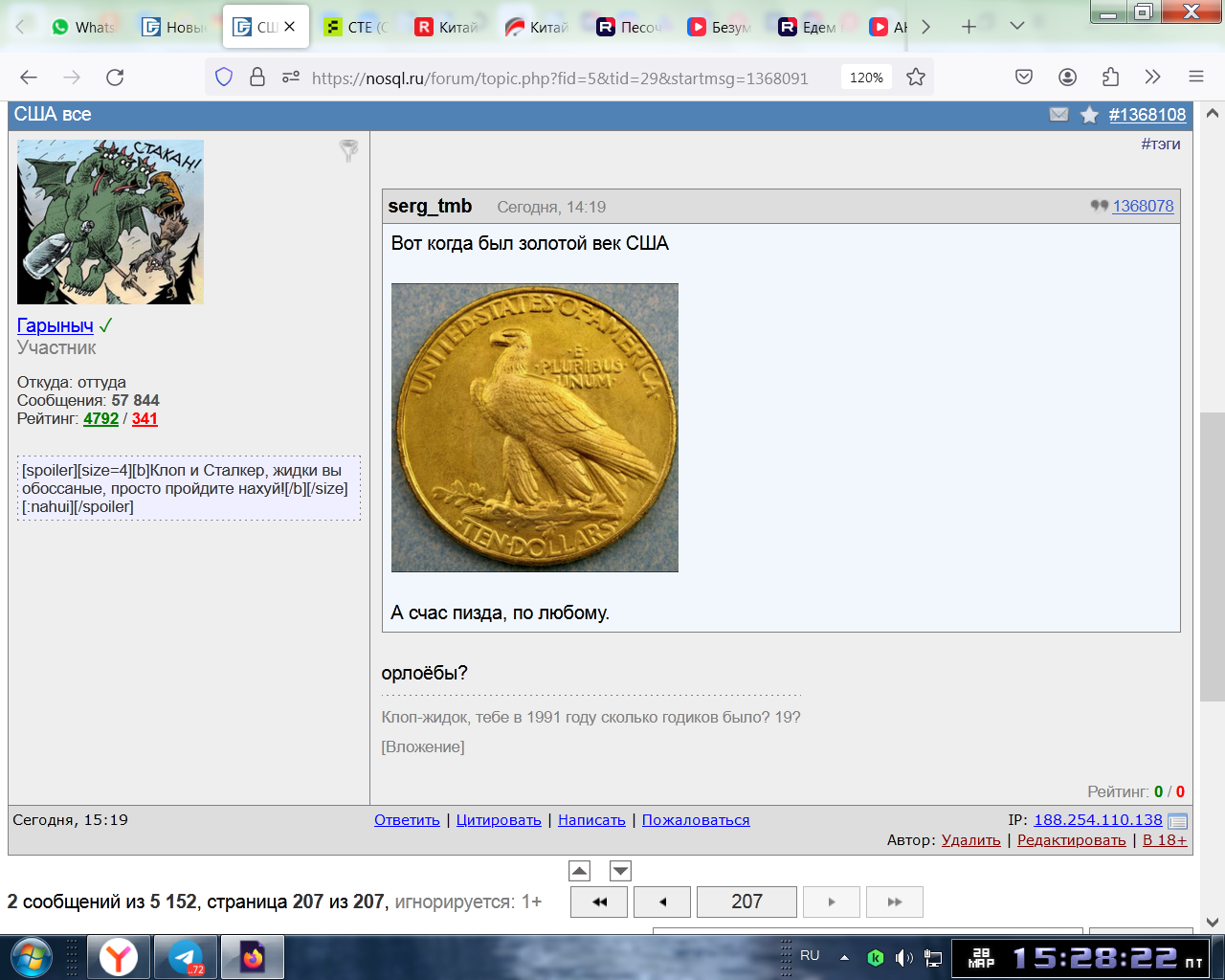This screenshot has height=980, width=1225.
Task: Open Telegram from the taskbar
Action: [186, 957]
